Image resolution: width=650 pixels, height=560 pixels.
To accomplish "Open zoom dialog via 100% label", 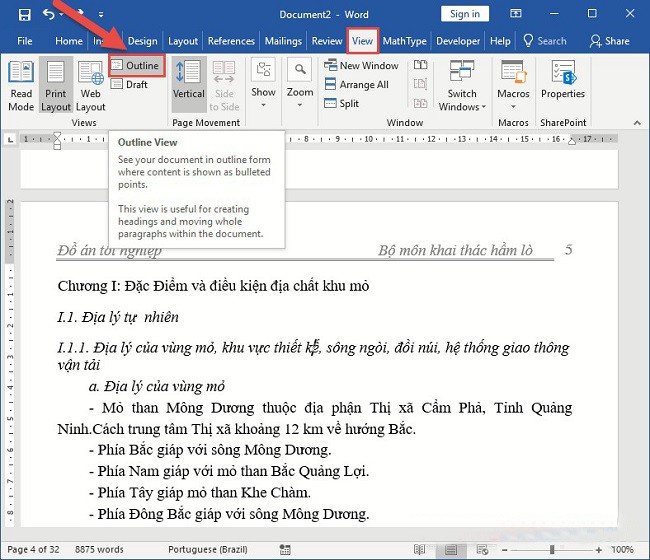I will click(x=622, y=550).
